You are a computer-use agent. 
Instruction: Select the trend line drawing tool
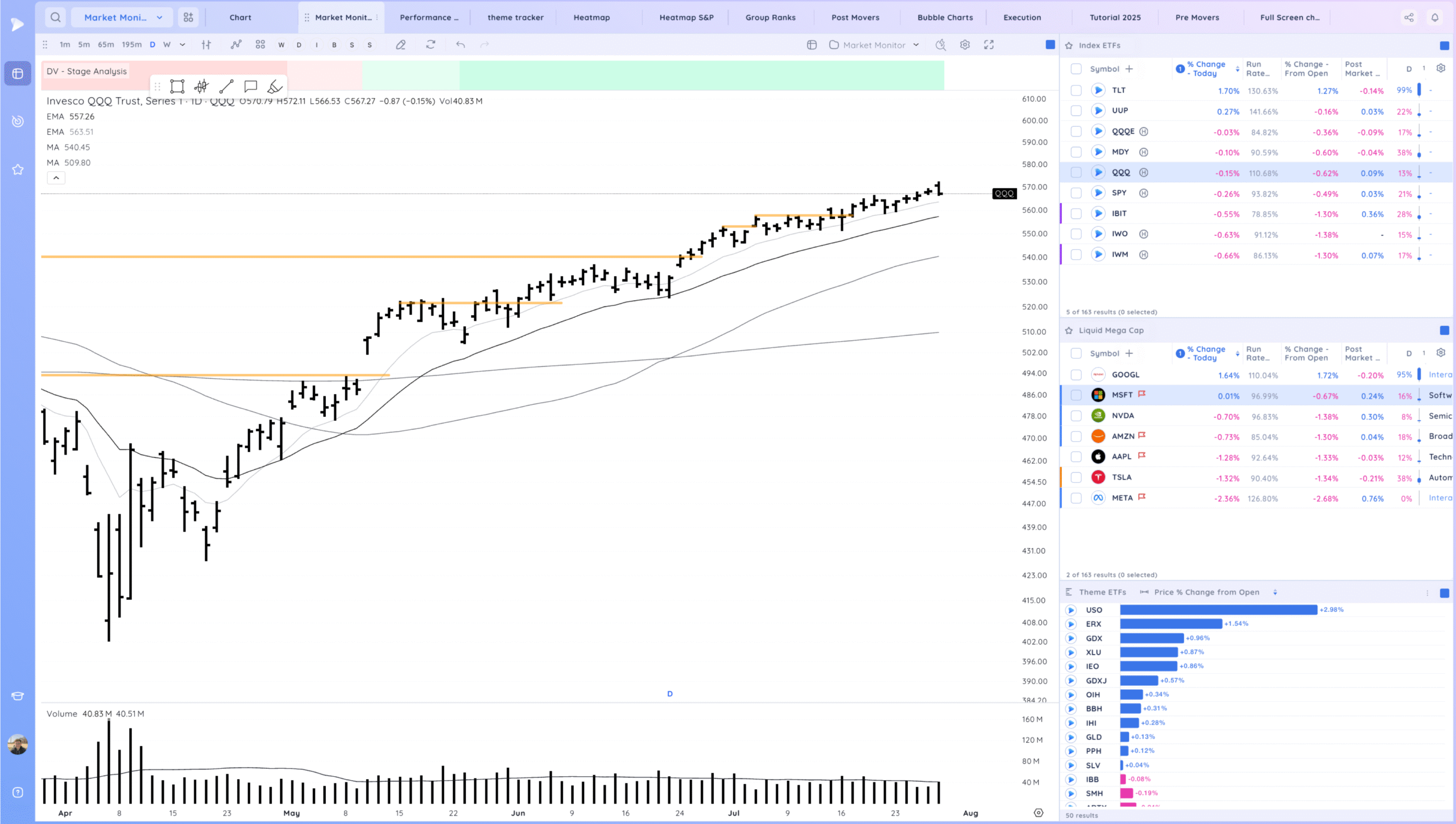tap(226, 86)
